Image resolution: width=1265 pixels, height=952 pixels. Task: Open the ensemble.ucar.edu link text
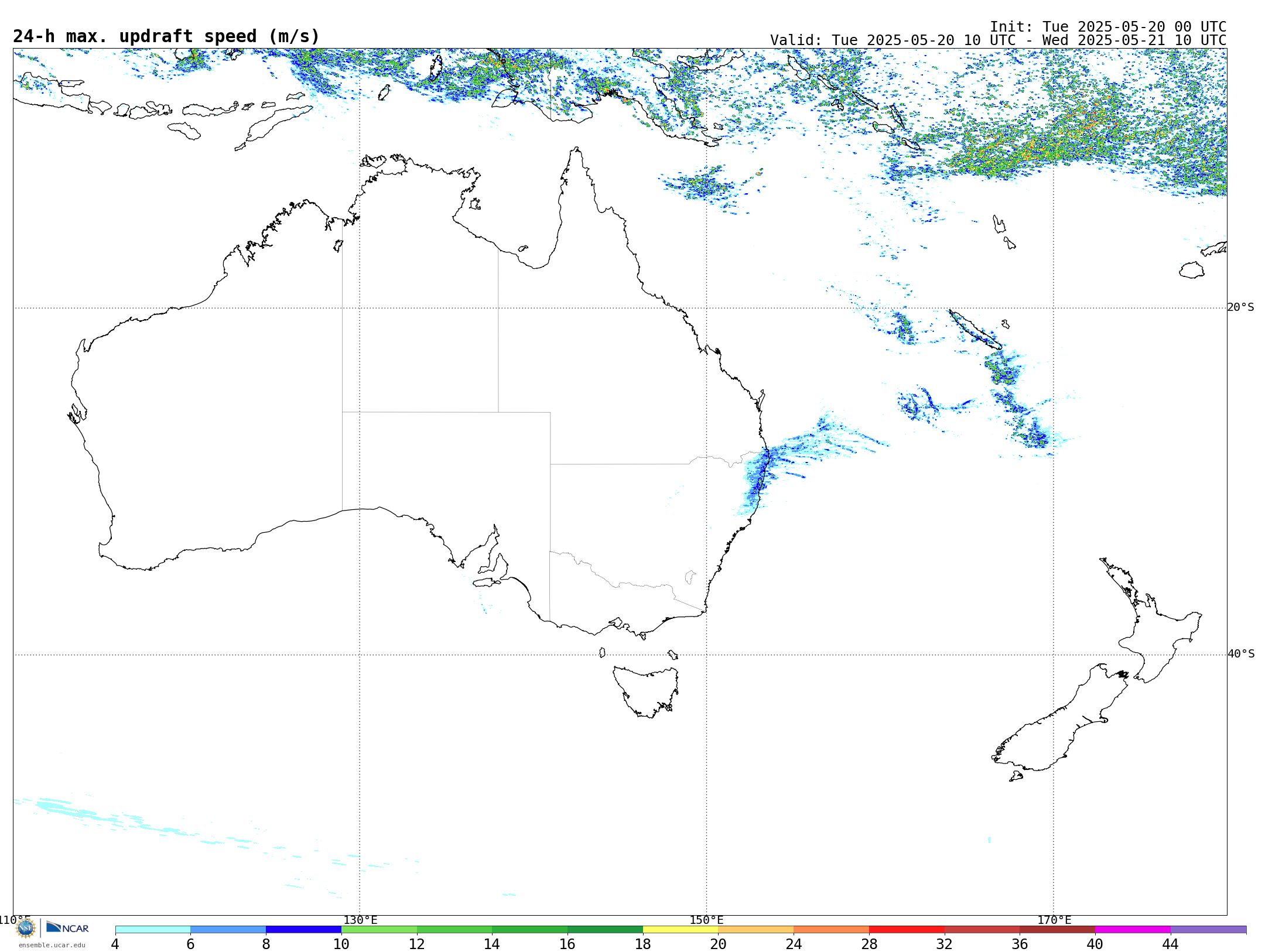pyautogui.click(x=52, y=945)
